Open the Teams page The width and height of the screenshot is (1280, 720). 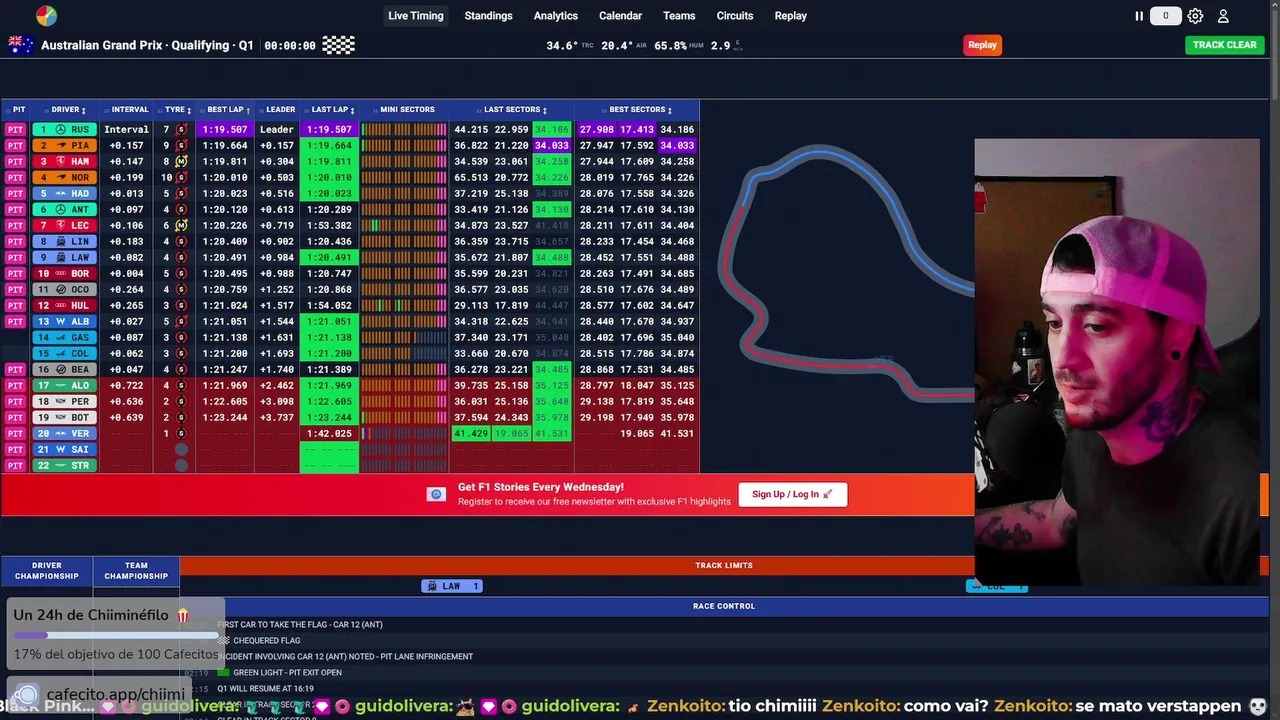[679, 16]
